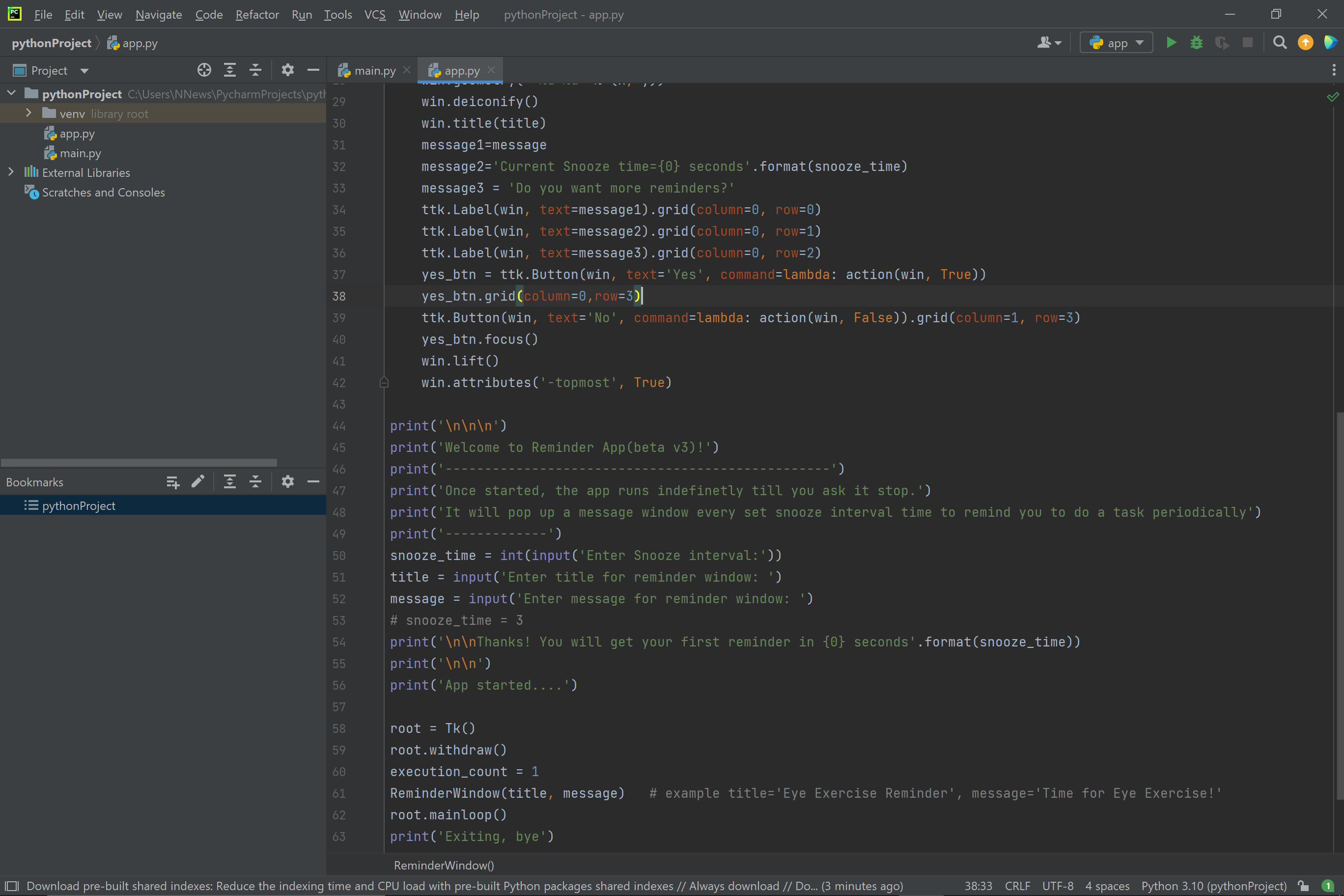The height and width of the screenshot is (896, 1344).
Task: Open Search Everywhere with the magnifier icon
Action: (x=1280, y=42)
